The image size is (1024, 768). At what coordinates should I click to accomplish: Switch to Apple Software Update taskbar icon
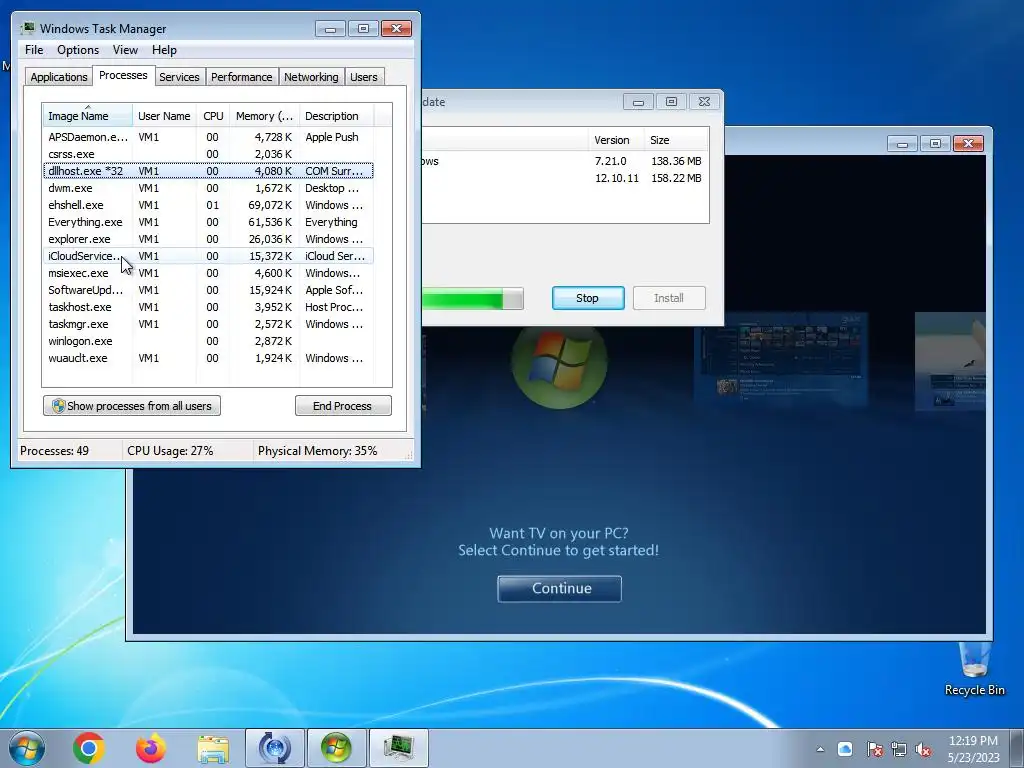[275, 748]
